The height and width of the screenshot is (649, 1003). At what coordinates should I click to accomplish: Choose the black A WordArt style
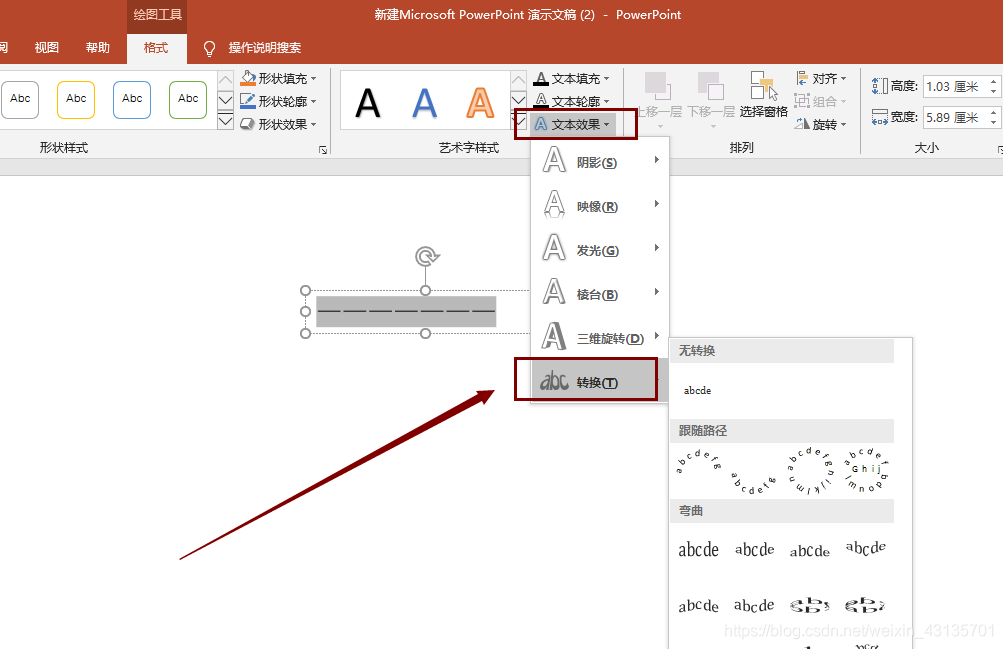[x=368, y=102]
